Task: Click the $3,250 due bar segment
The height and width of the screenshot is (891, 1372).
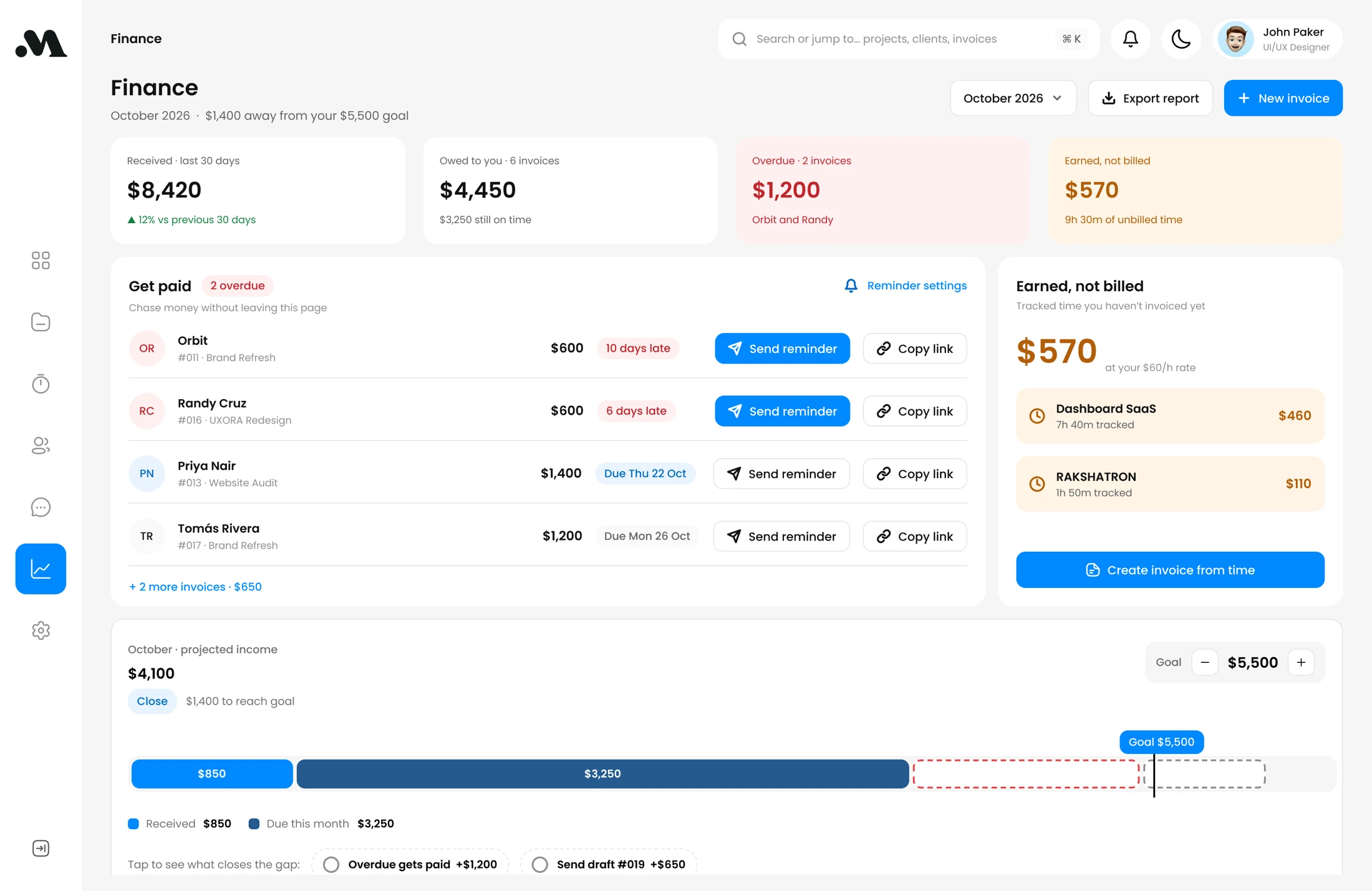Action: tap(602, 774)
